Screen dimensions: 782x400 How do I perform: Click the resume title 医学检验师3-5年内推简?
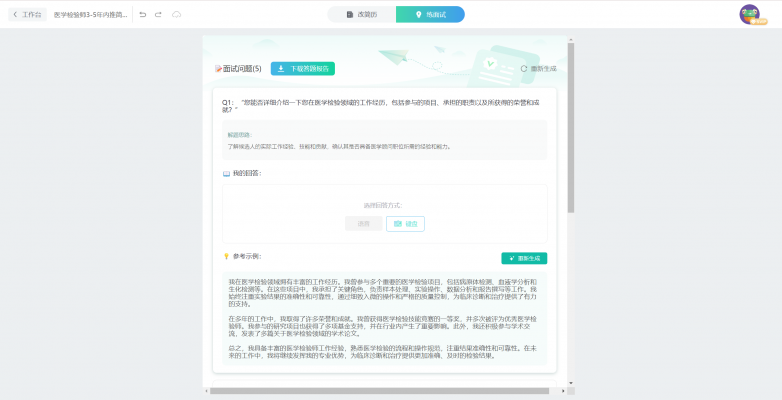tap(90, 14)
